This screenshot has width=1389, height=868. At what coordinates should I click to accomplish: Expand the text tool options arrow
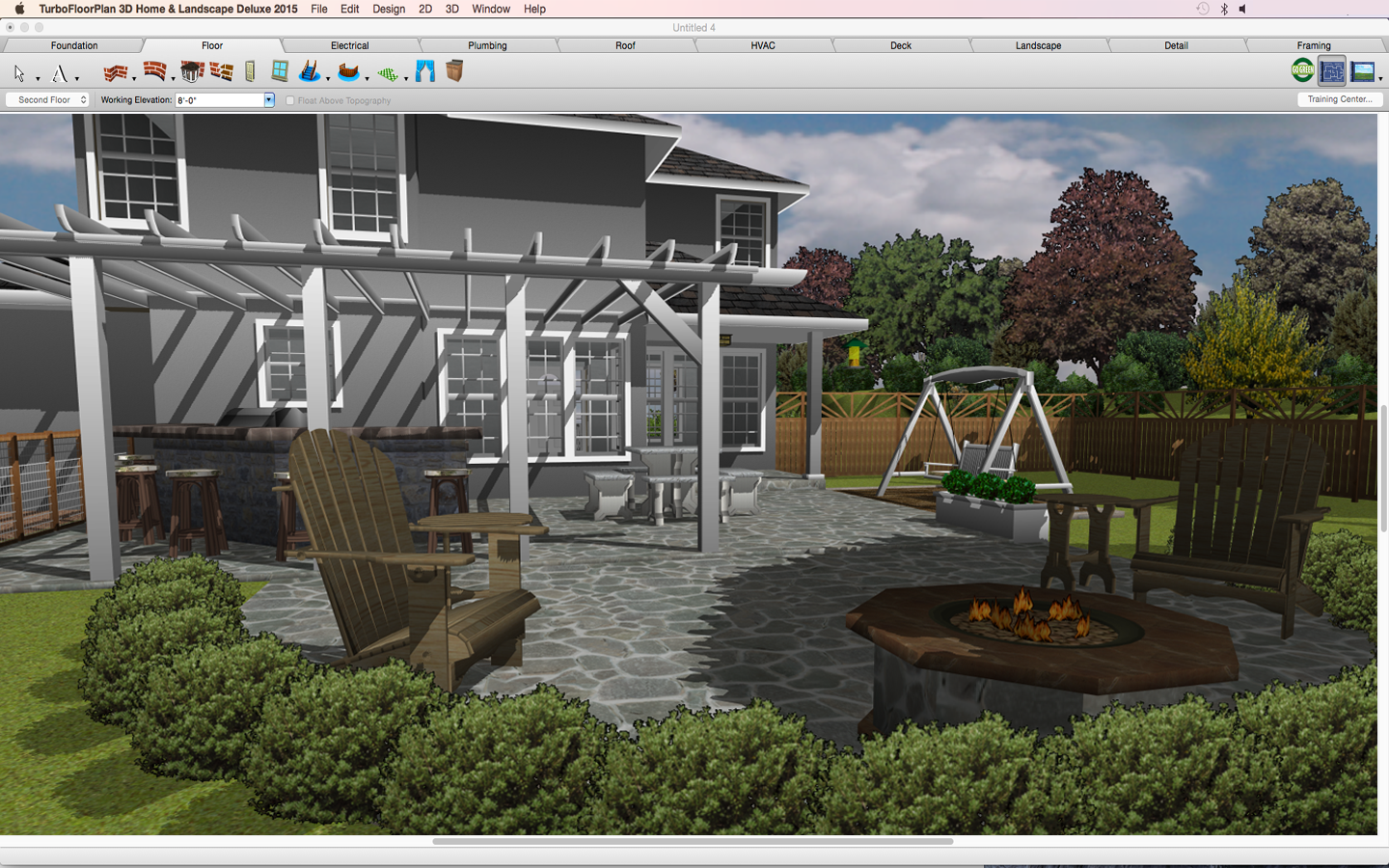click(x=77, y=79)
